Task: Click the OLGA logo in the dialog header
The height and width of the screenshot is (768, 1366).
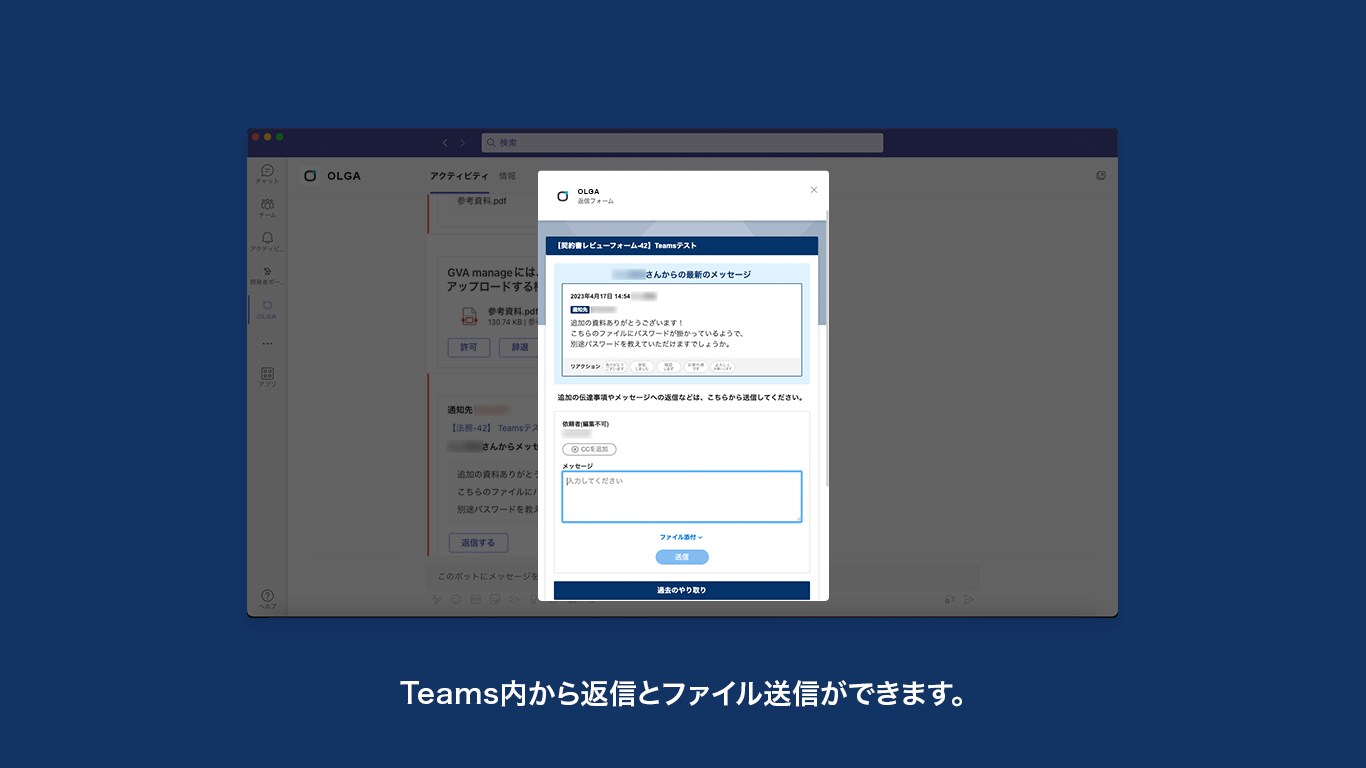Action: coord(562,196)
